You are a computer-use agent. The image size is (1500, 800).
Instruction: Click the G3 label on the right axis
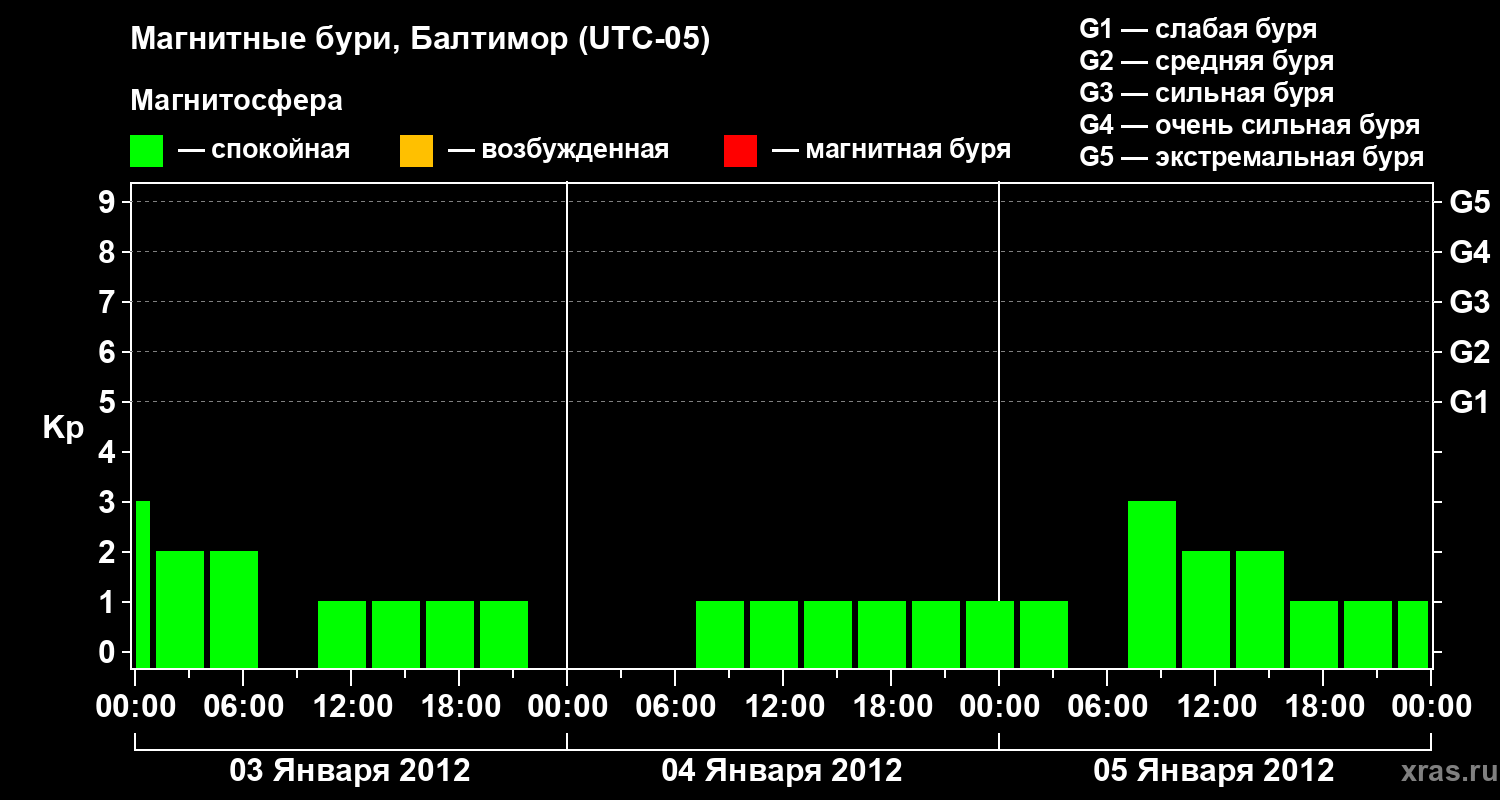[1470, 302]
